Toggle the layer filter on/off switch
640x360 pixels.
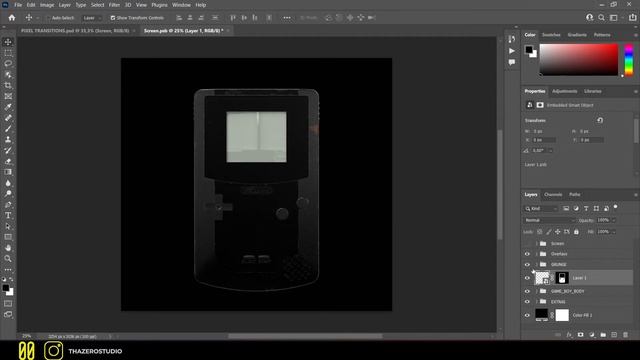click(x=616, y=207)
